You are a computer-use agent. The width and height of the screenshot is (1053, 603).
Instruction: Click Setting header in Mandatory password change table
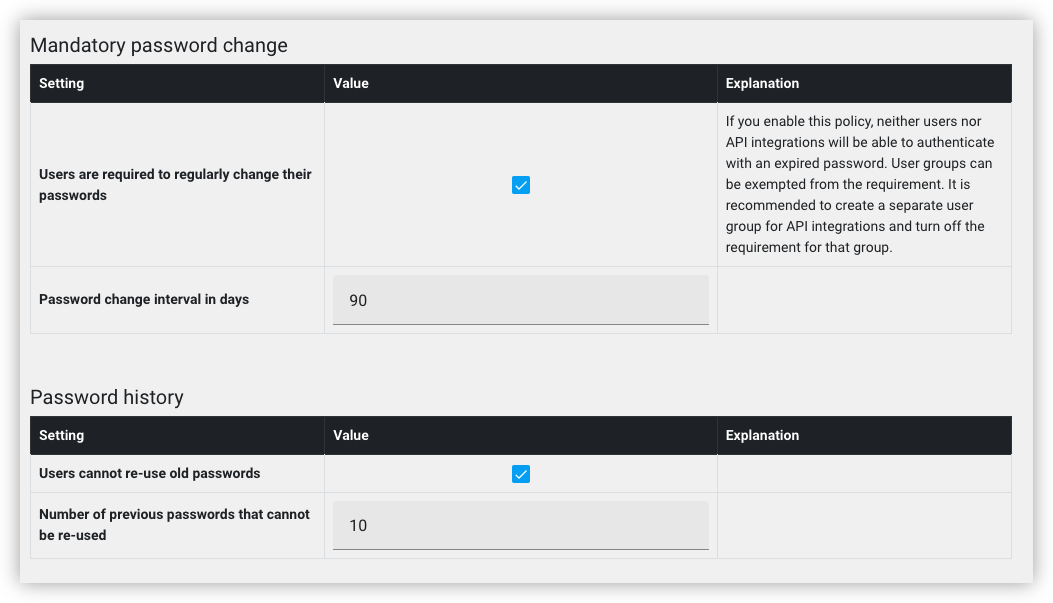pos(61,83)
